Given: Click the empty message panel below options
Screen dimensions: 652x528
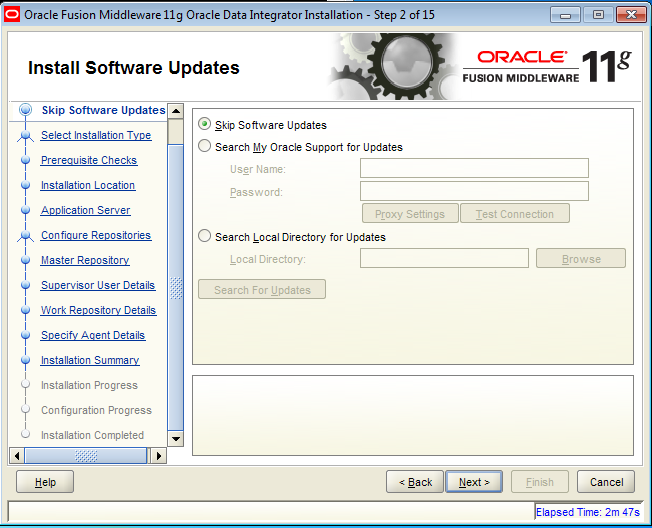Looking at the screenshot, I should tap(413, 415).
